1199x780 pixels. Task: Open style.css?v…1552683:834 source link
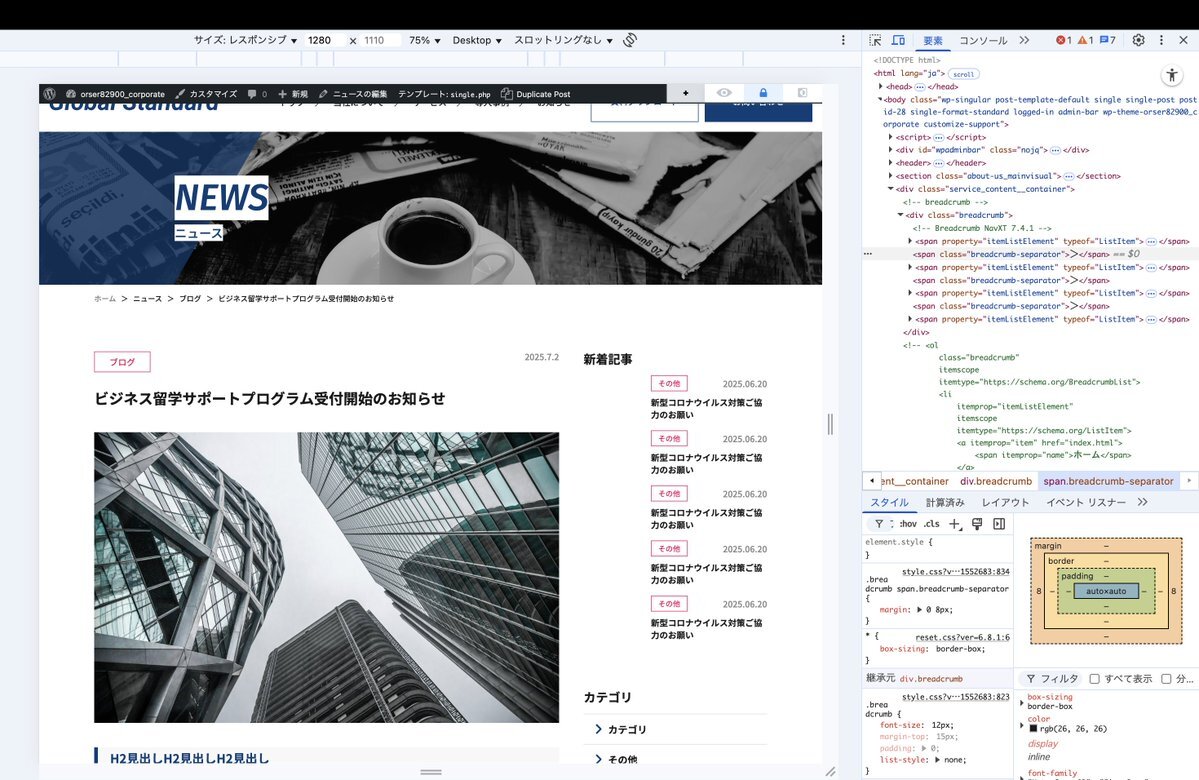click(x=956, y=571)
